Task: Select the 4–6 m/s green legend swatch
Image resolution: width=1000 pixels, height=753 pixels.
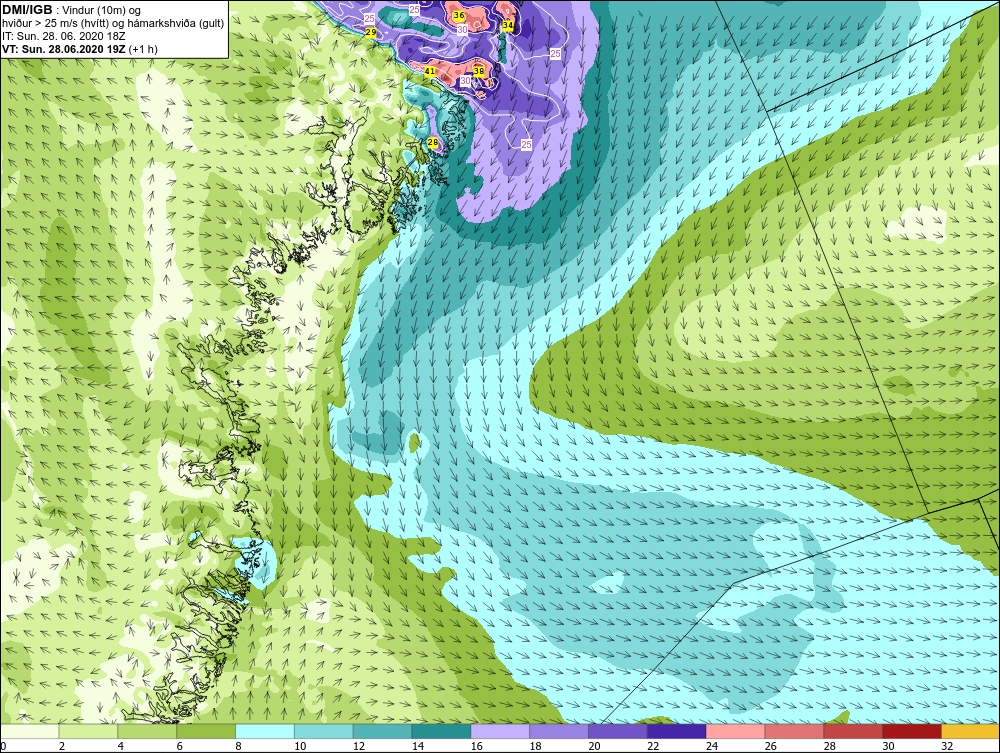Action: [147, 731]
